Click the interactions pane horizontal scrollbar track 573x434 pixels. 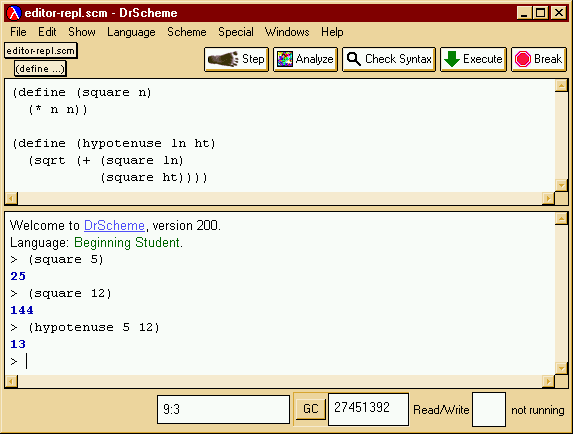[x=280, y=382]
